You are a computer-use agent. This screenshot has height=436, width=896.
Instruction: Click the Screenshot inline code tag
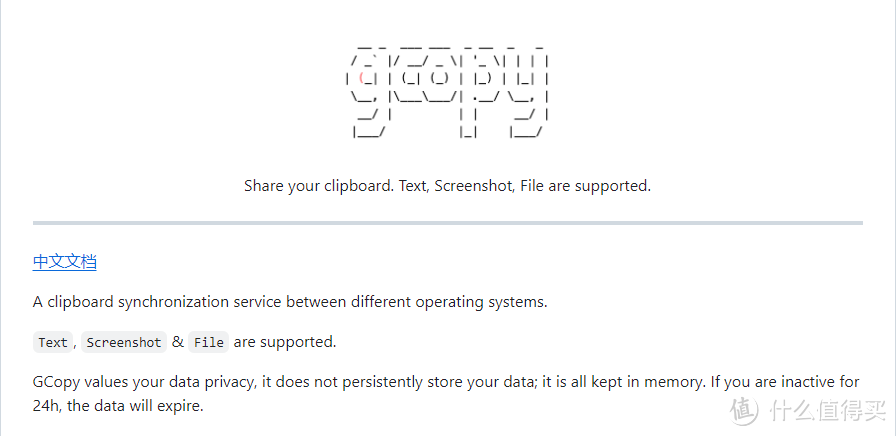click(x=123, y=342)
